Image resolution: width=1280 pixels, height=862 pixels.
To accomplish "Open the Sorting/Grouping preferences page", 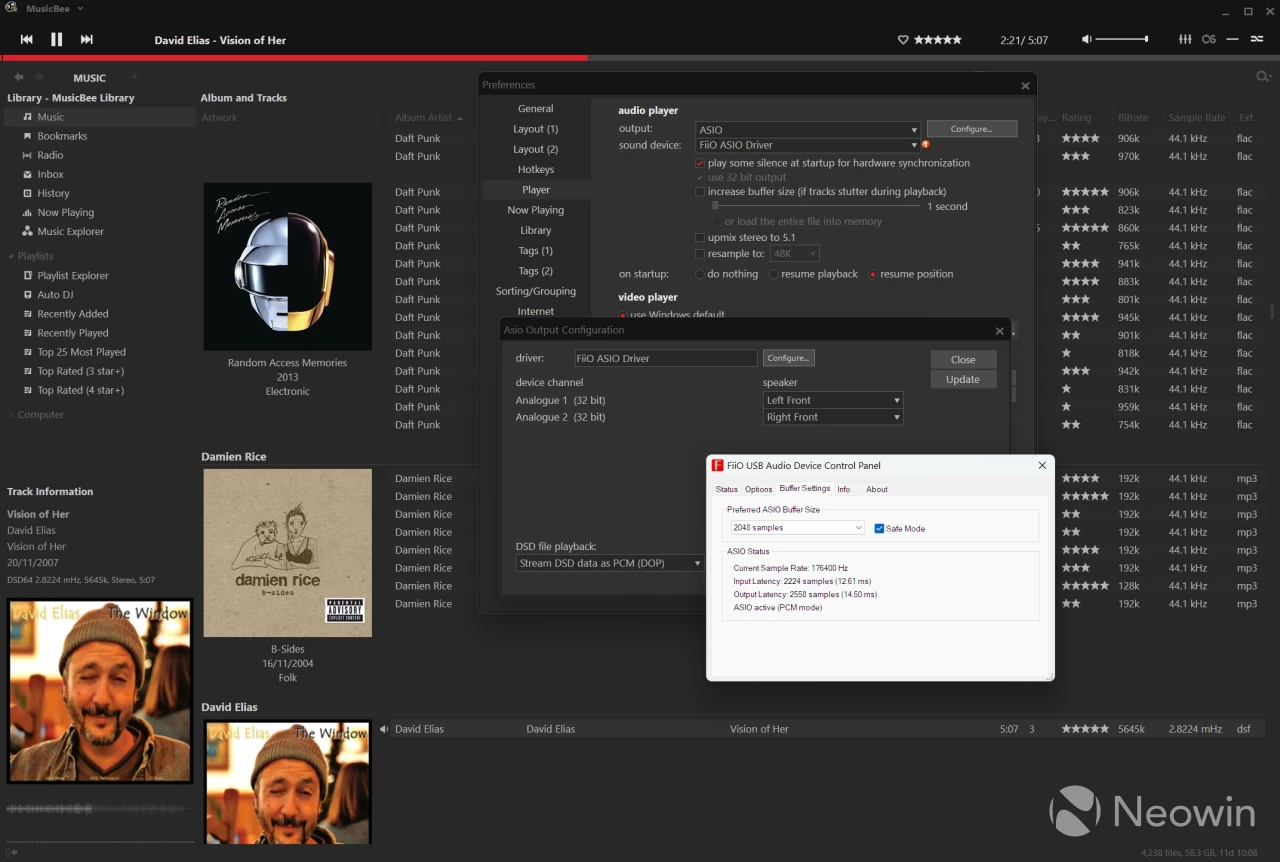I will pyautogui.click(x=536, y=291).
